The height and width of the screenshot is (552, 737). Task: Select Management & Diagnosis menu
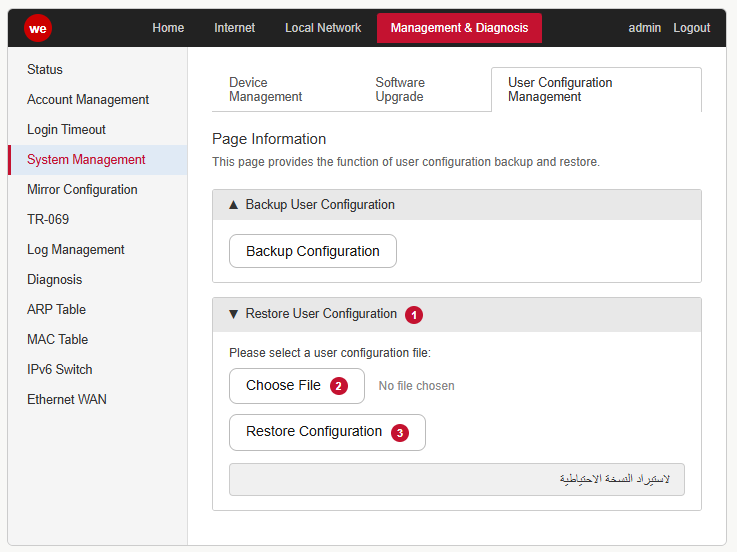(x=459, y=28)
